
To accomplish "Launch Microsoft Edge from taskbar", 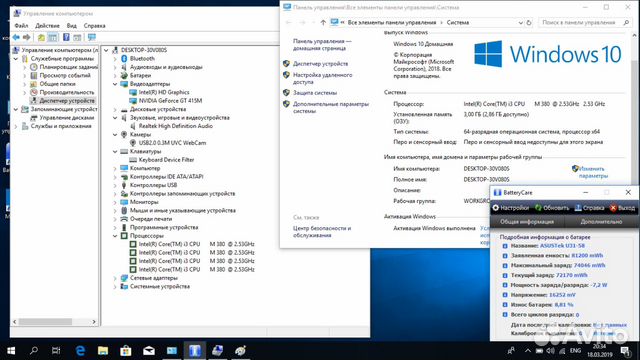I will (80, 351).
